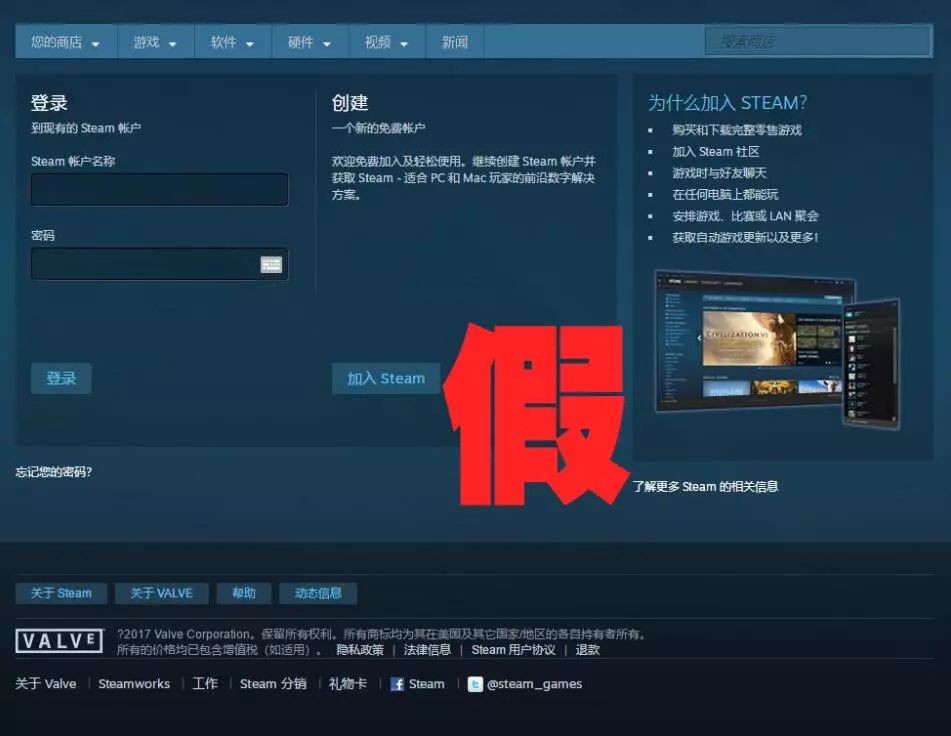Click the 为什么加入 STEAM? heading
Viewport: 951px width, 736px height.
pos(727,102)
